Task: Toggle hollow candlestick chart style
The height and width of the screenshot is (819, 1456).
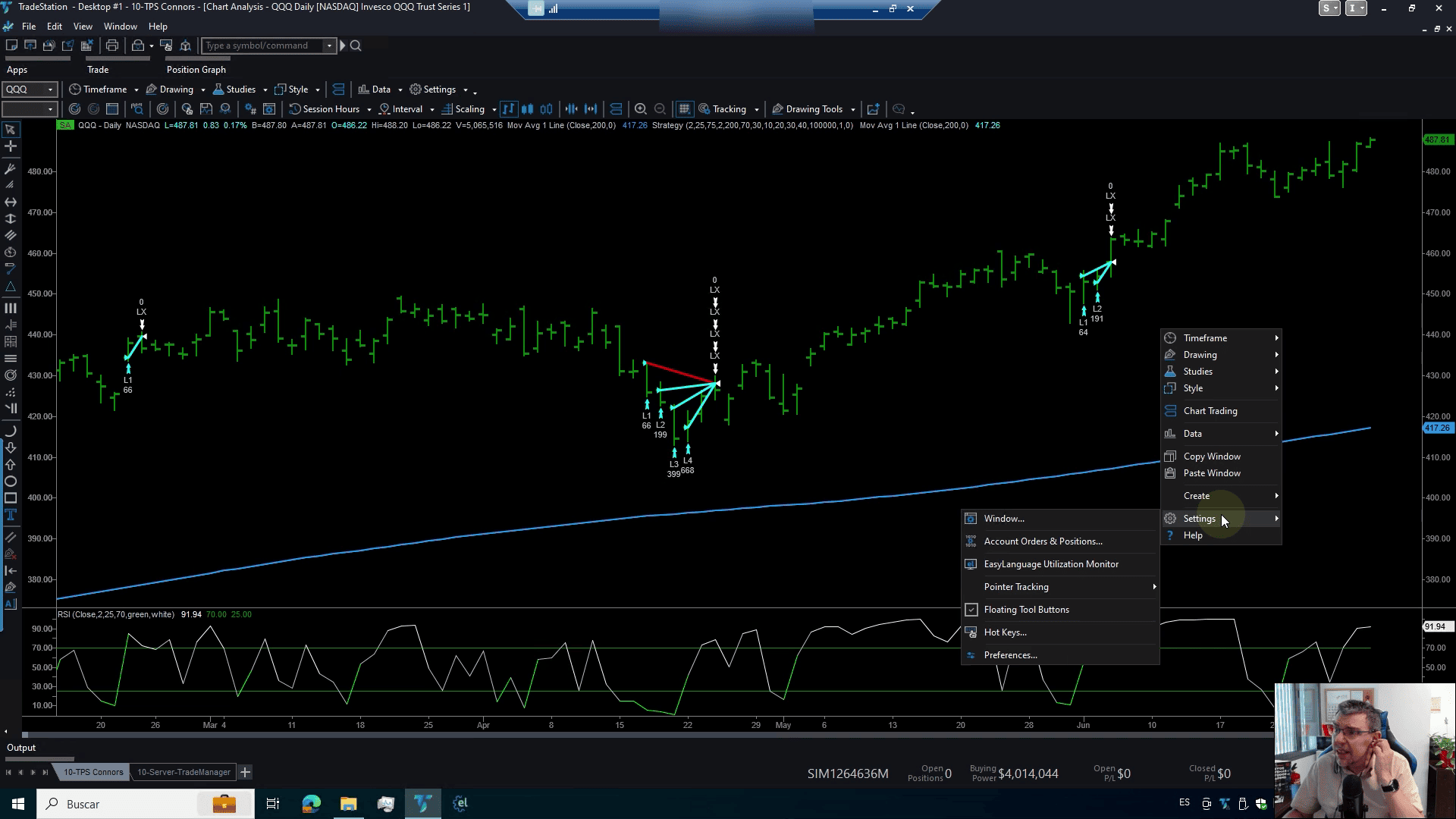Action: [x=546, y=109]
